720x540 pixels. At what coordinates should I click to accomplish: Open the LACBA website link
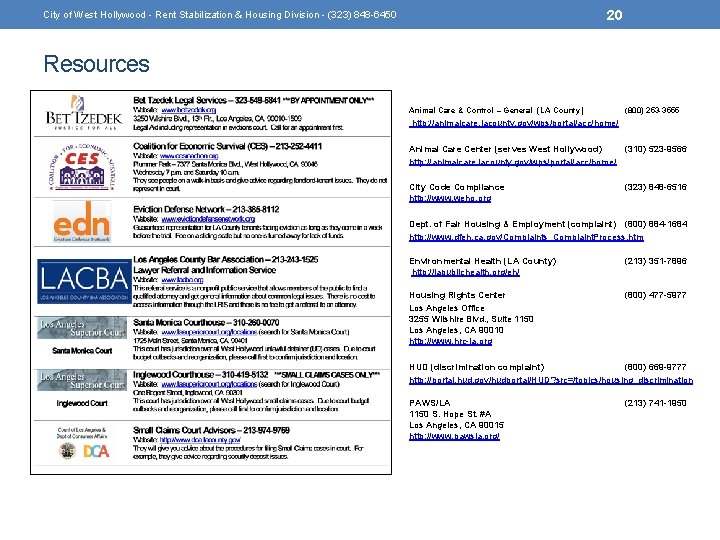(182, 280)
